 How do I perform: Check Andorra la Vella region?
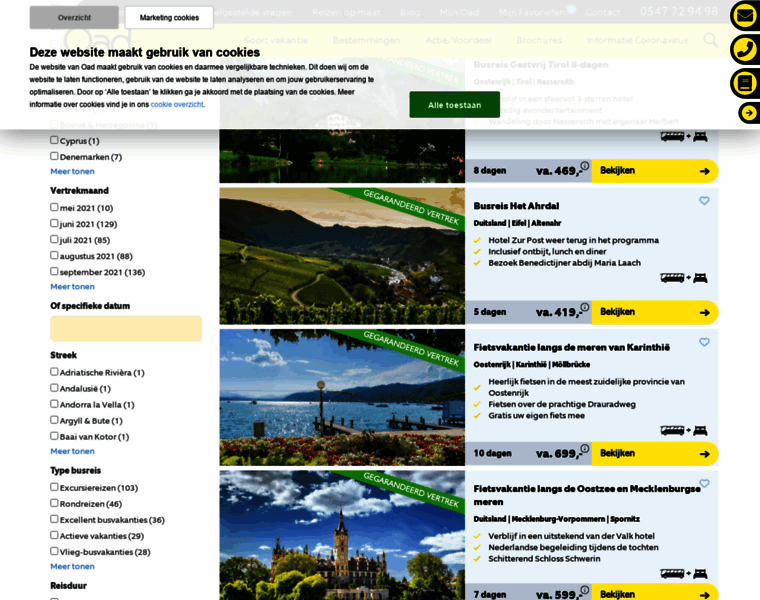pyautogui.click(x=54, y=404)
